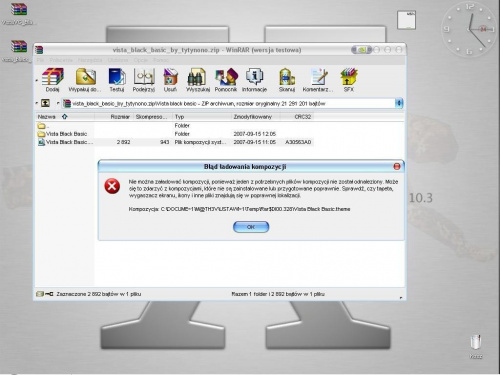Click the date 2007-09-15 11:05
Image resolution: width=500 pixels, height=375 pixels.
(x=255, y=142)
